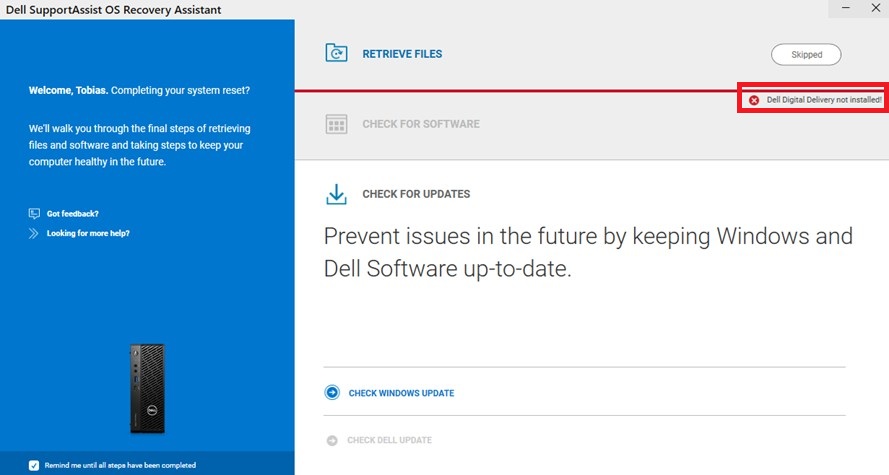The height and width of the screenshot is (475, 889).
Task: Open the Looking for more help? link
Action: pyautogui.click(x=88, y=233)
